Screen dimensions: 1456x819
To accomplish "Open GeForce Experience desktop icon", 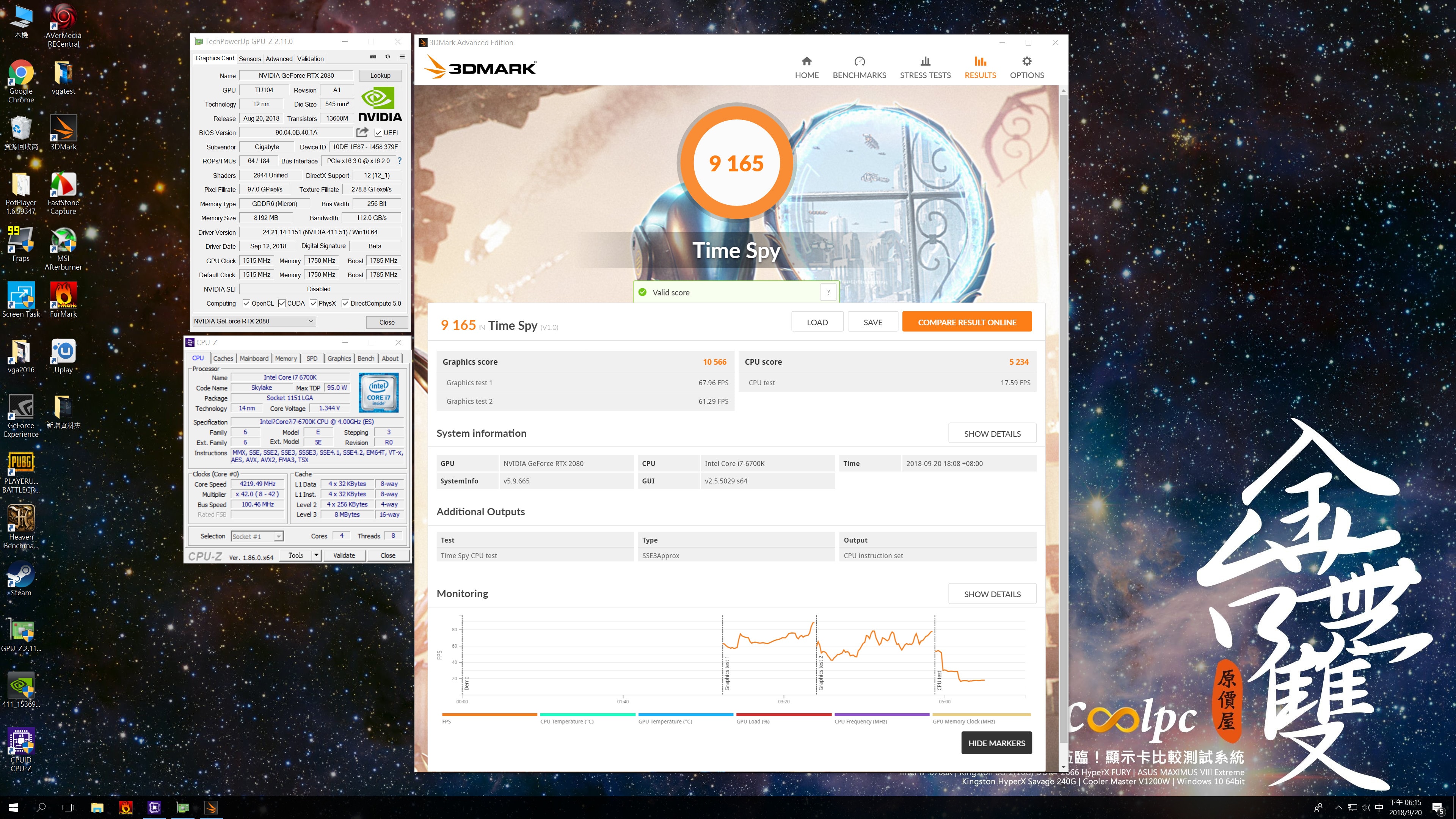I will point(21,416).
